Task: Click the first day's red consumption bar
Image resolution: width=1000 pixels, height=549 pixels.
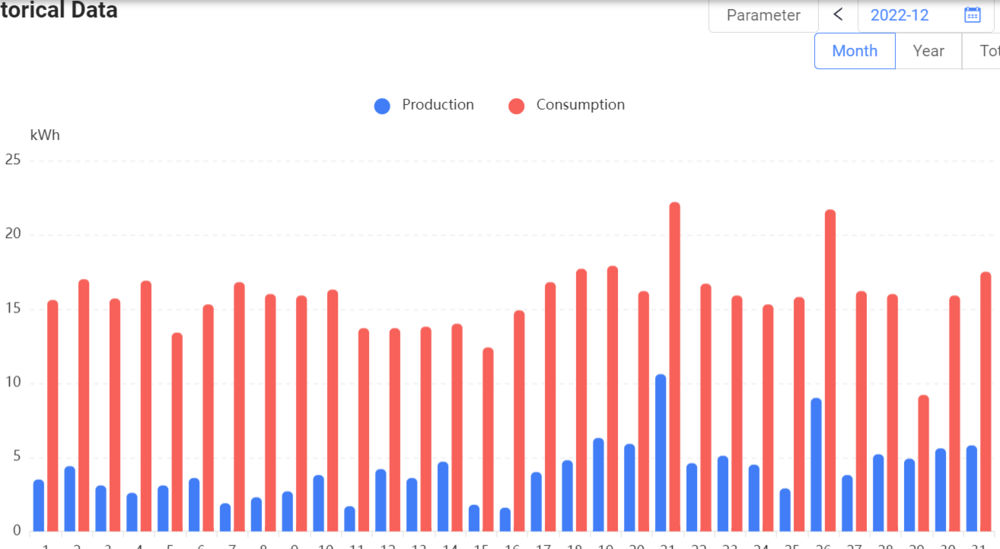Action: pos(53,415)
